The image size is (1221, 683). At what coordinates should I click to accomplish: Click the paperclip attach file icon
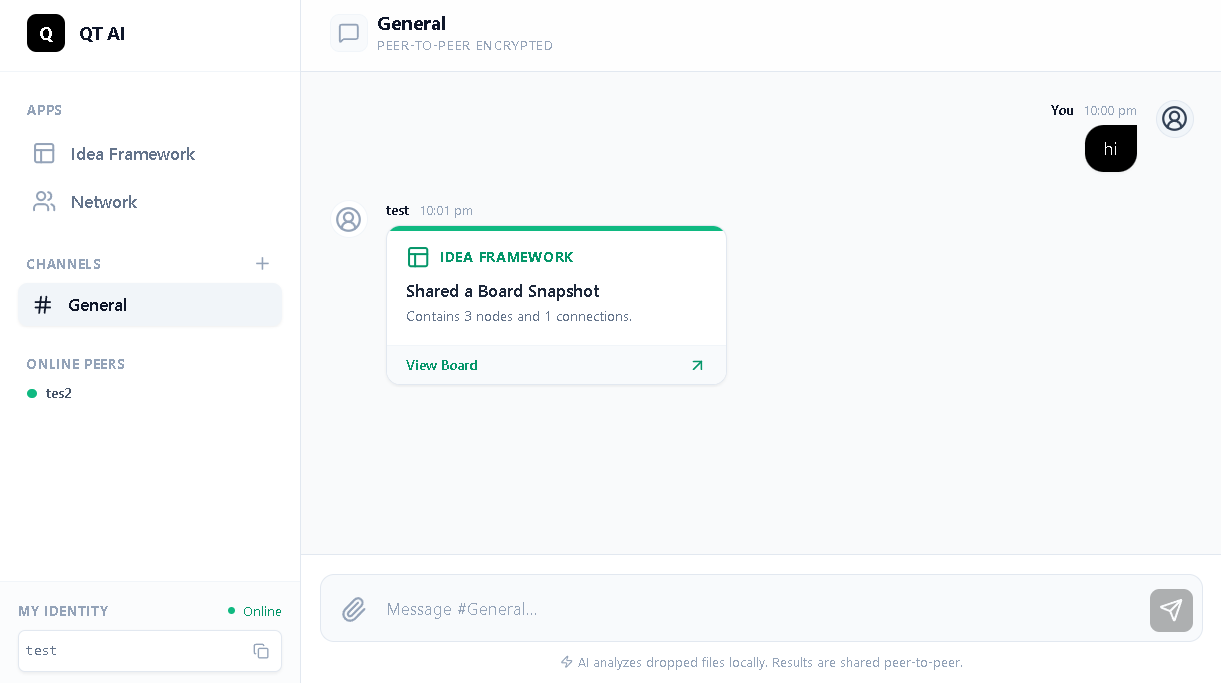click(x=354, y=609)
